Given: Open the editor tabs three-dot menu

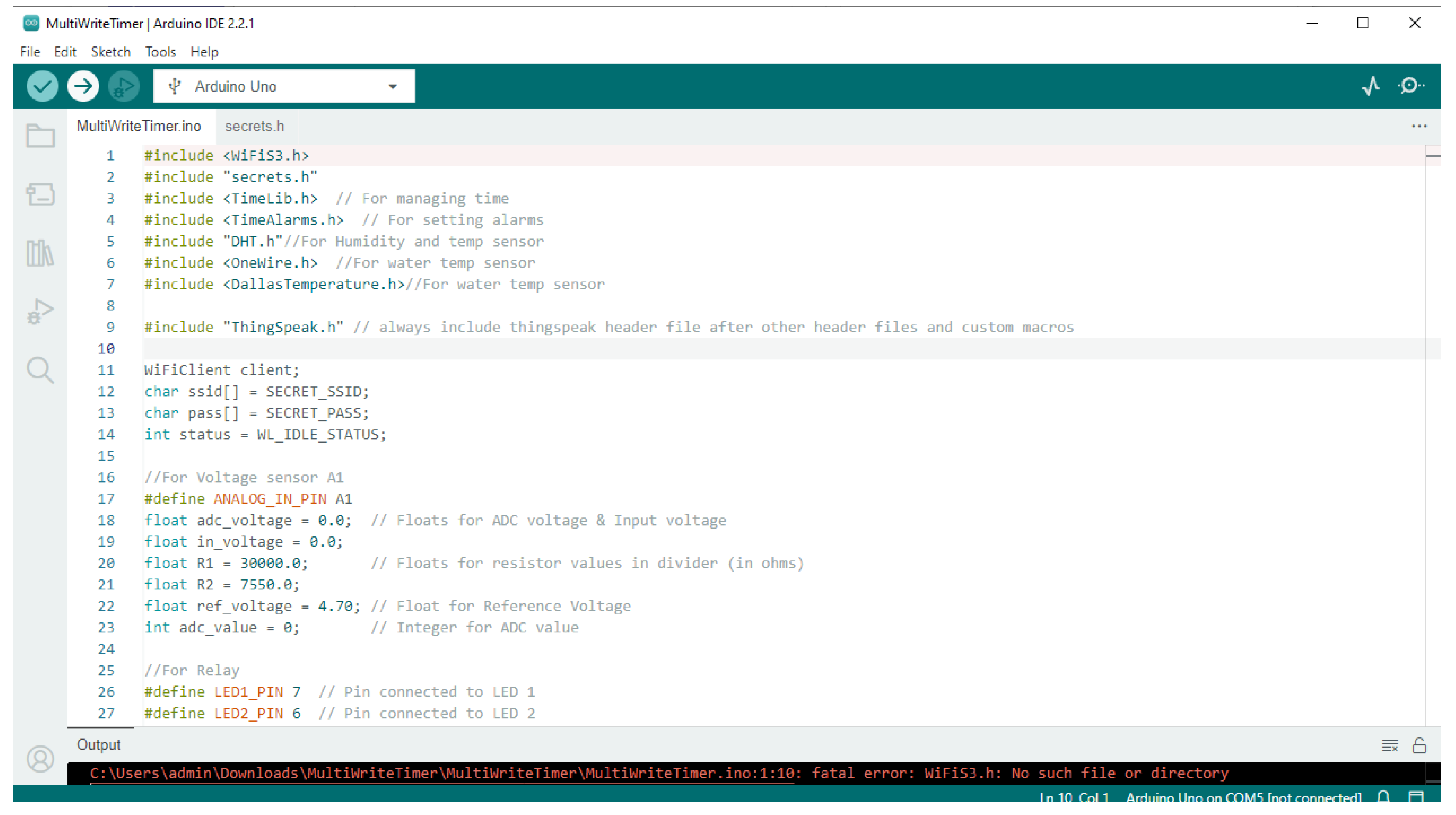Looking at the screenshot, I should coord(1419,126).
